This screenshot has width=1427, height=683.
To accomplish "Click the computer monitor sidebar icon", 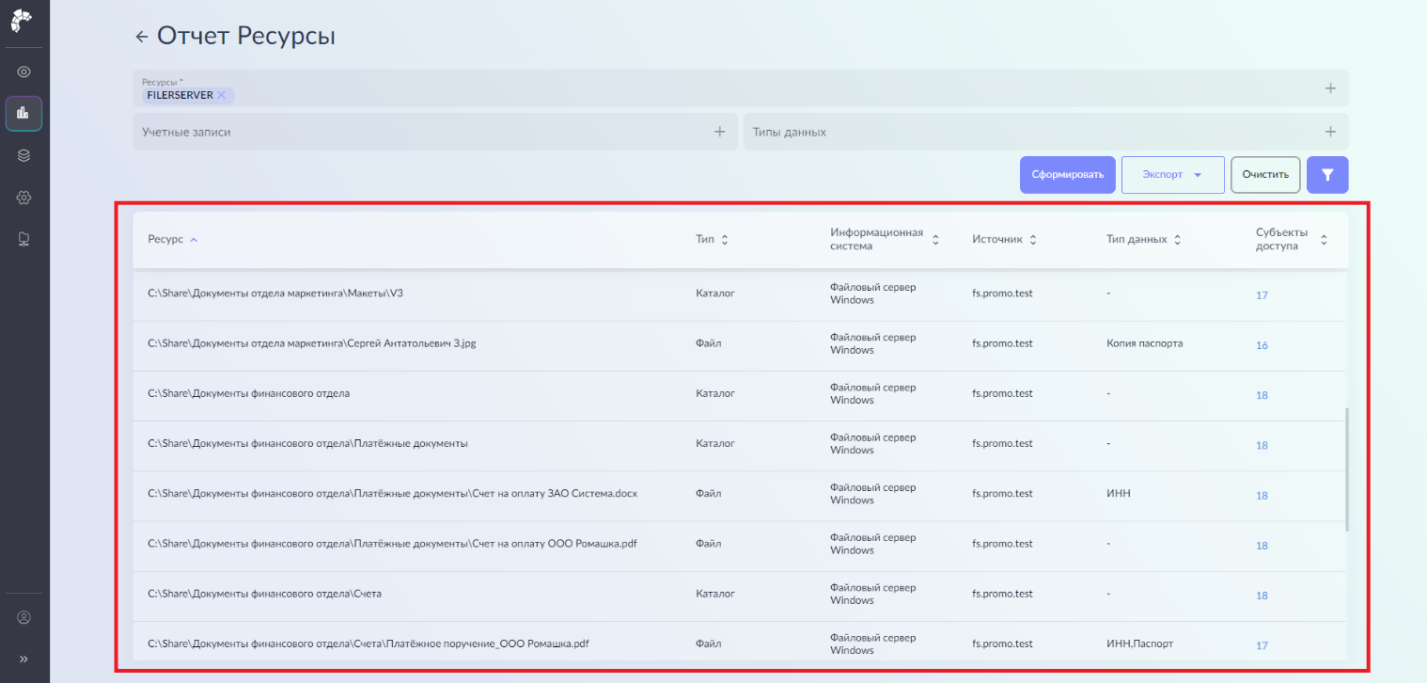I will click(24, 239).
